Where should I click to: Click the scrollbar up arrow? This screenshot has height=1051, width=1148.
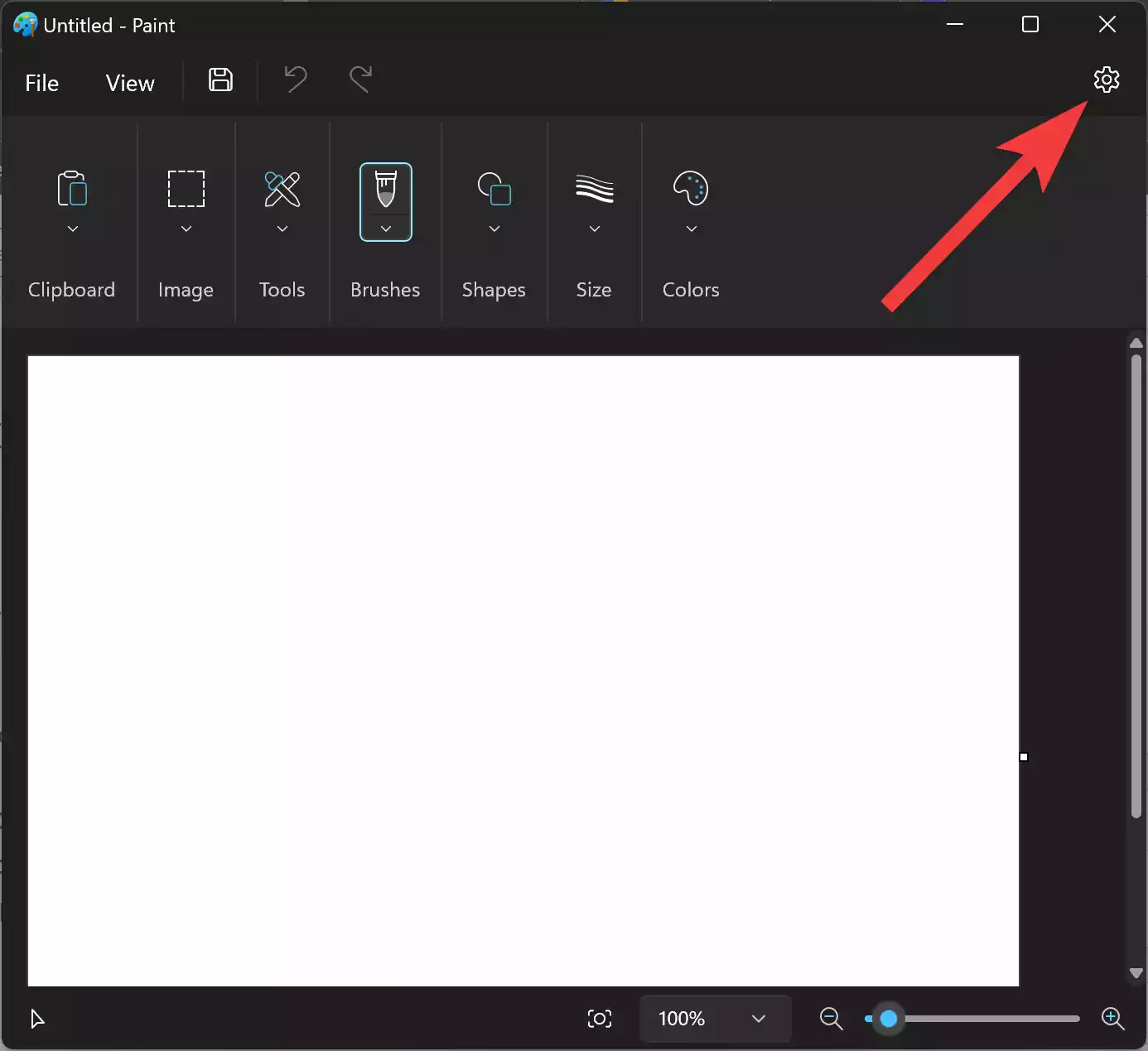pyautogui.click(x=1136, y=343)
